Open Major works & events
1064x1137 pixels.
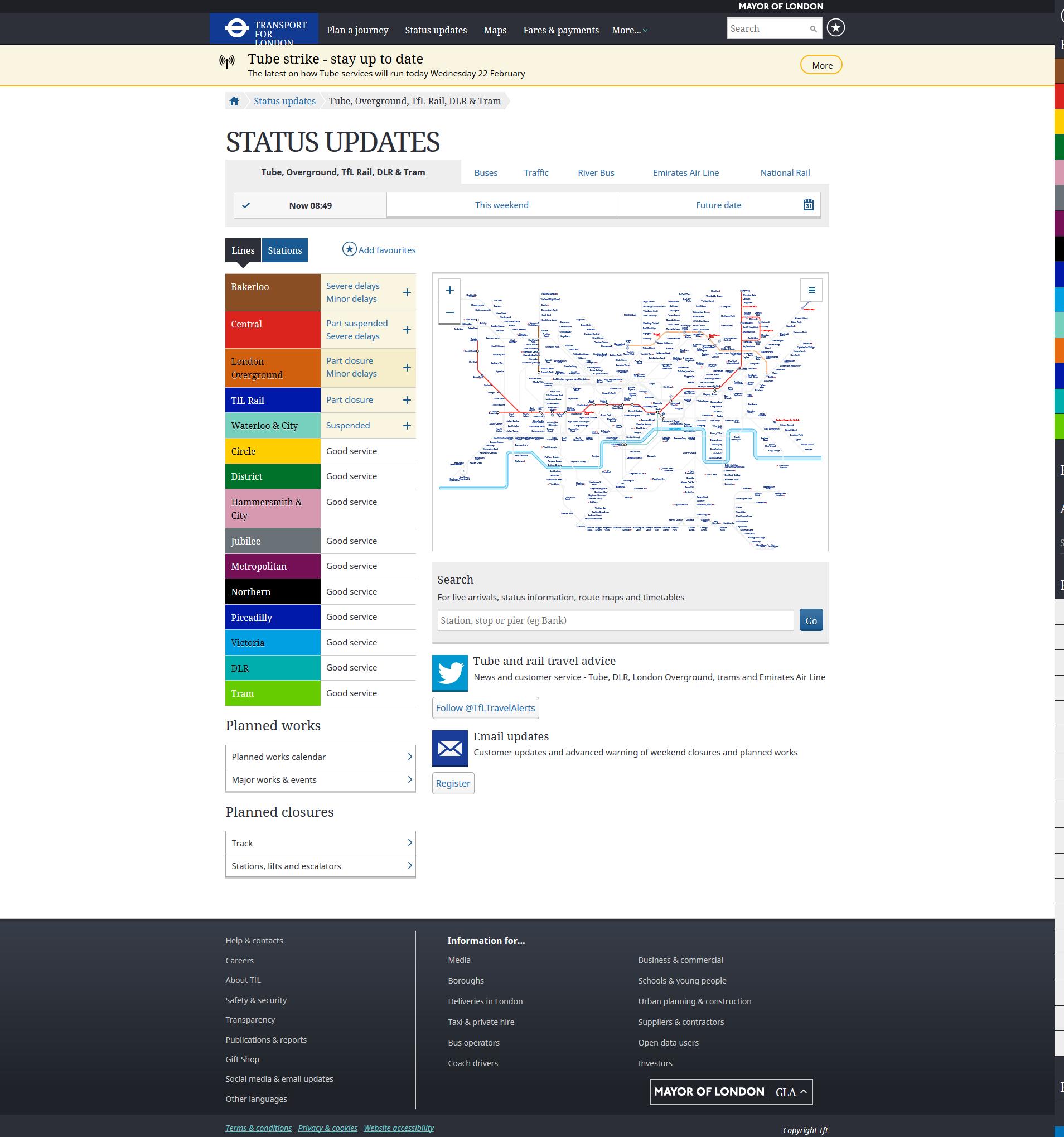pyautogui.click(x=320, y=779)
